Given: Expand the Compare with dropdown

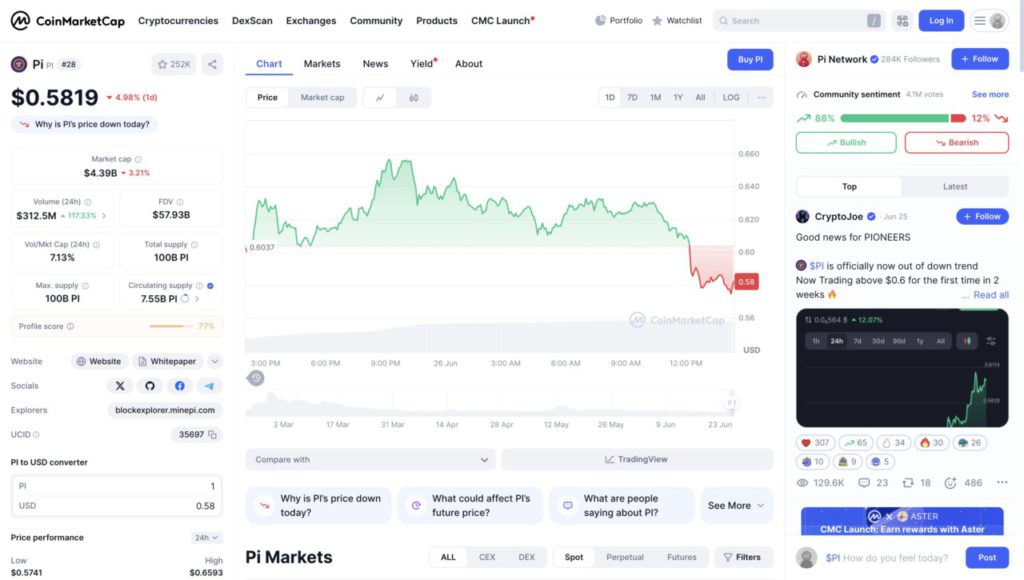Looking at the screenshot, I should click(370, 460).
